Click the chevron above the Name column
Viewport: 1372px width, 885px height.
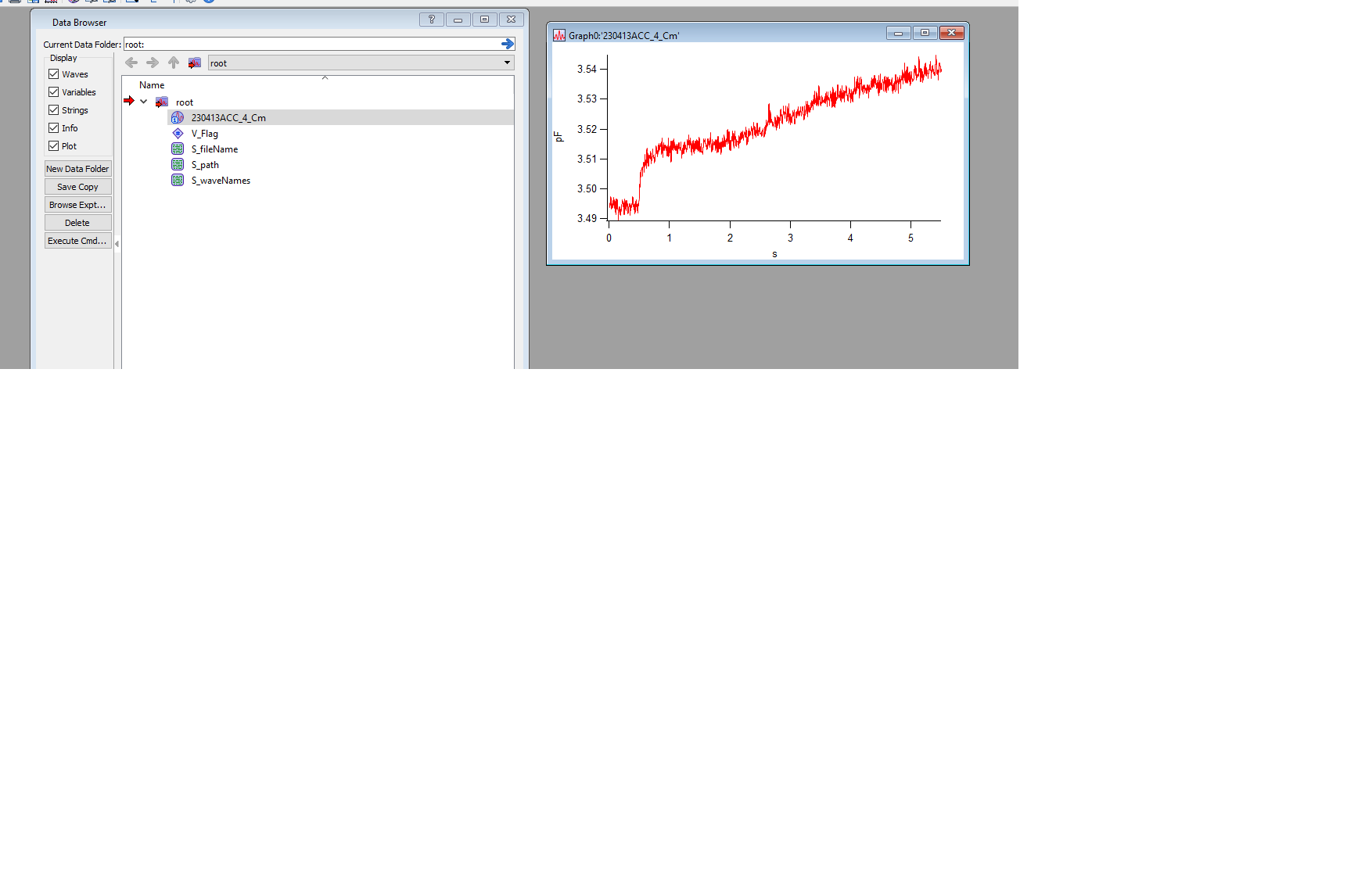click(x=325, y=77)
